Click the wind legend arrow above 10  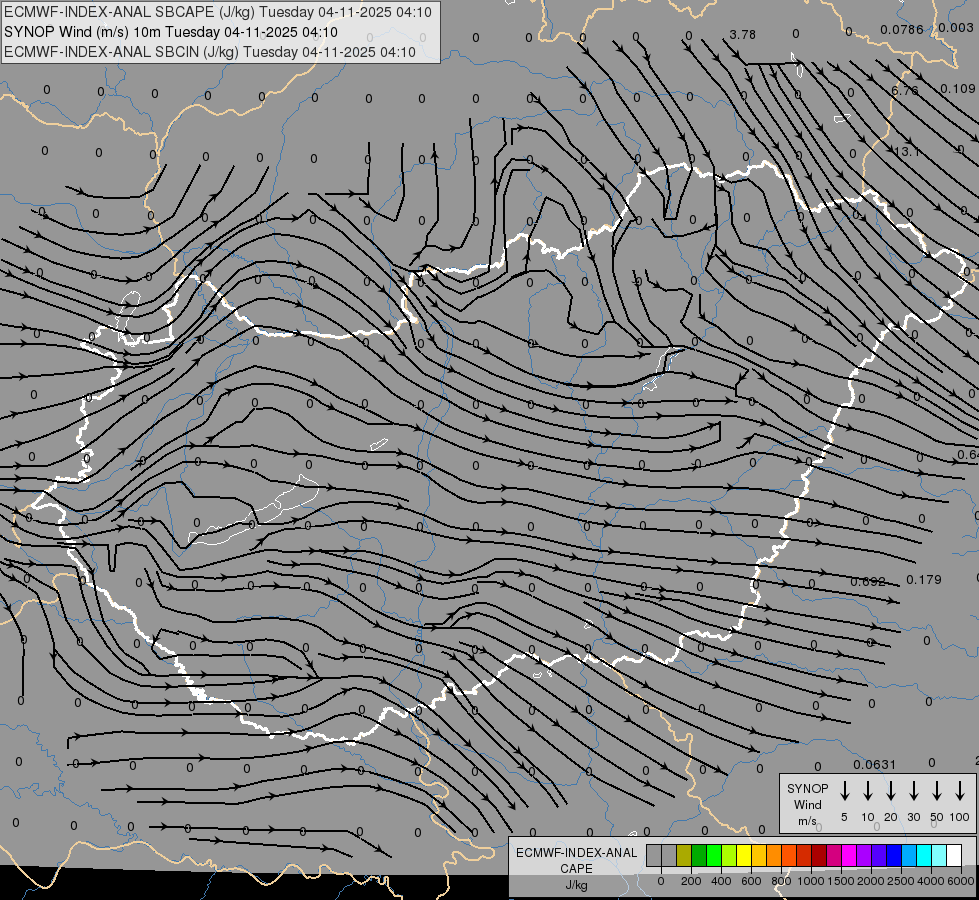point(867,791)
